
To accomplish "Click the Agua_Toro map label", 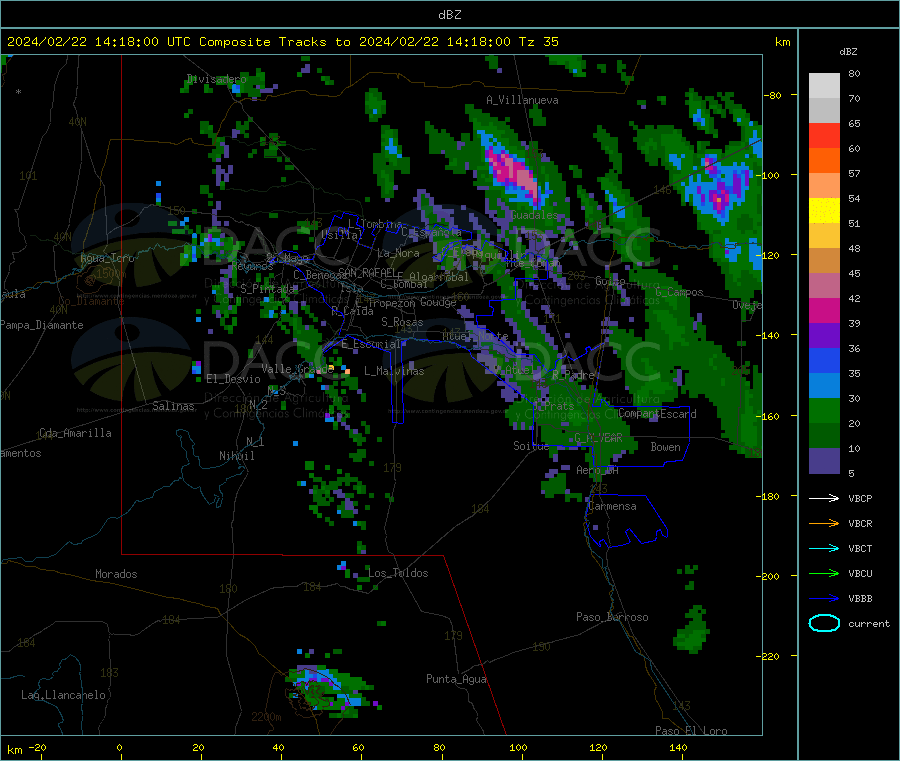I will click(x=107, y=258).
